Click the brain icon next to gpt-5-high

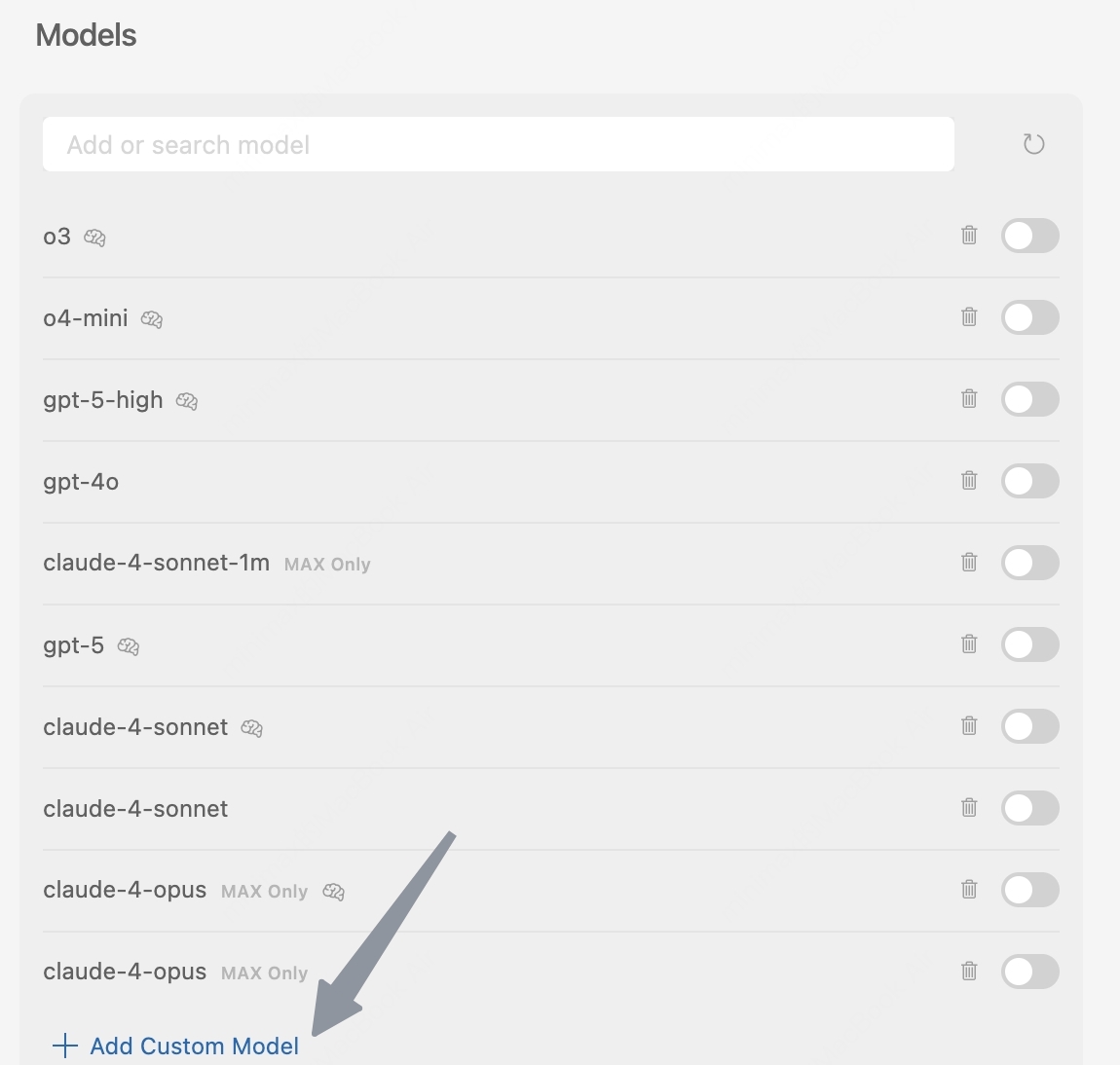point(187,401)
